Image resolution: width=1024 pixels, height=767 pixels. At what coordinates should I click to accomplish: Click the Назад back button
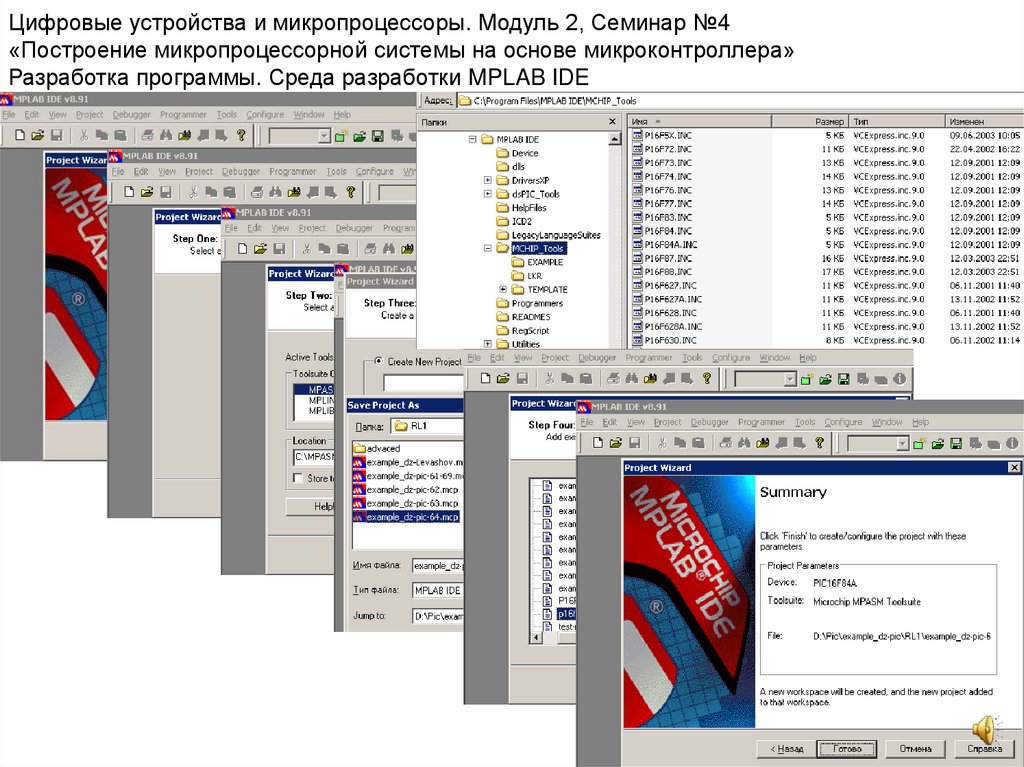point(786,749)
